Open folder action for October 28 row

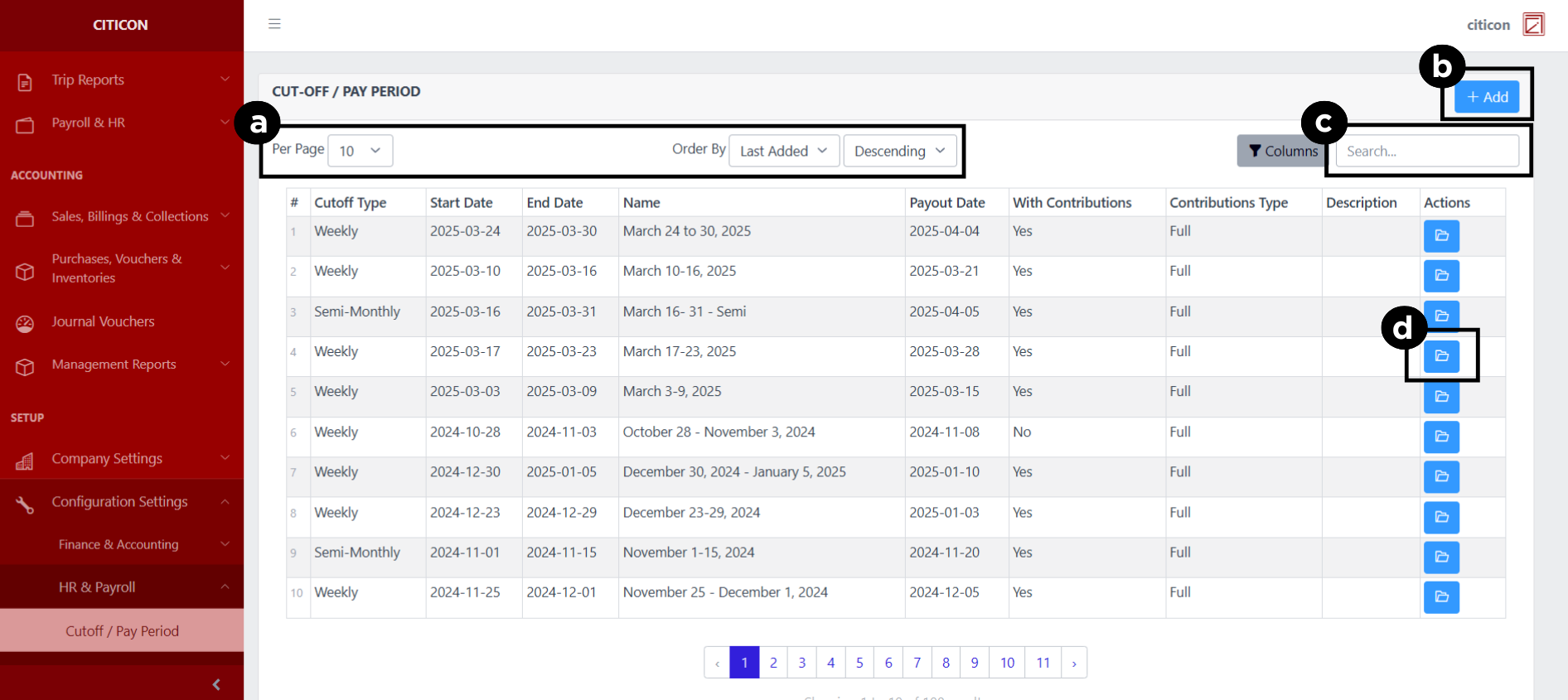pyautogui.click(x=1441, y=437)
